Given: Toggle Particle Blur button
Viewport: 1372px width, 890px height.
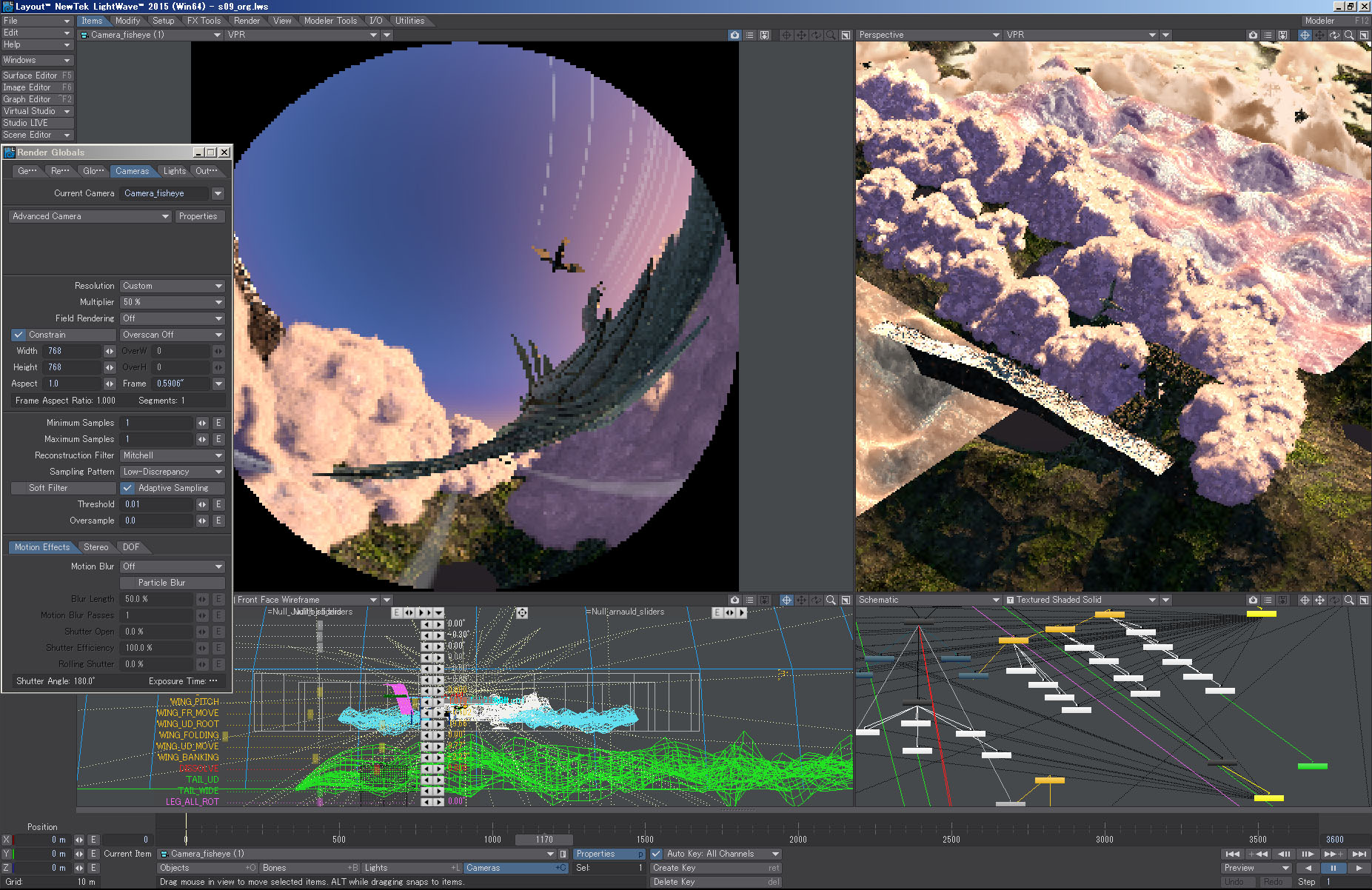Looking at the screenshot, I should (172, 583).
